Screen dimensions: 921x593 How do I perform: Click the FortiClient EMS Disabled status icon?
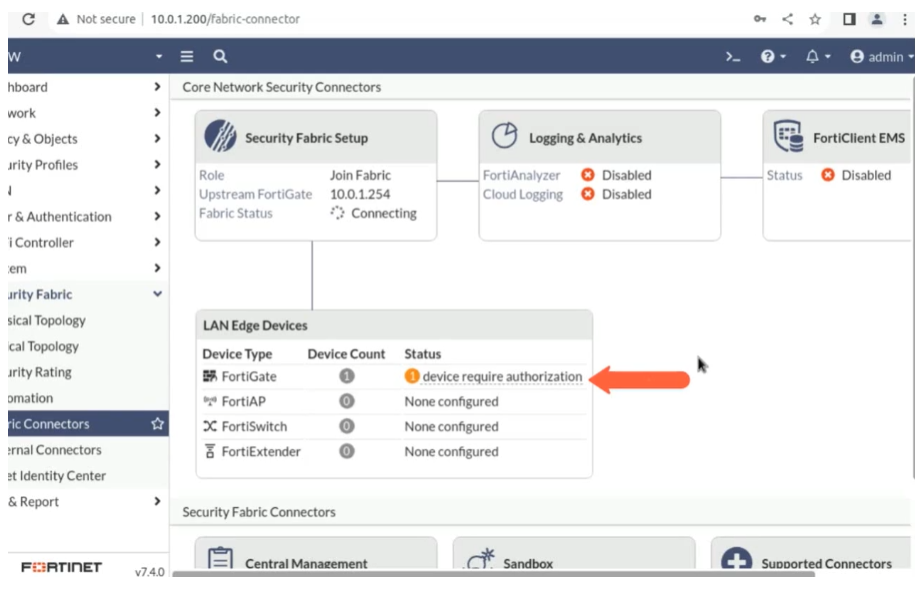click(x=828, y=175)
